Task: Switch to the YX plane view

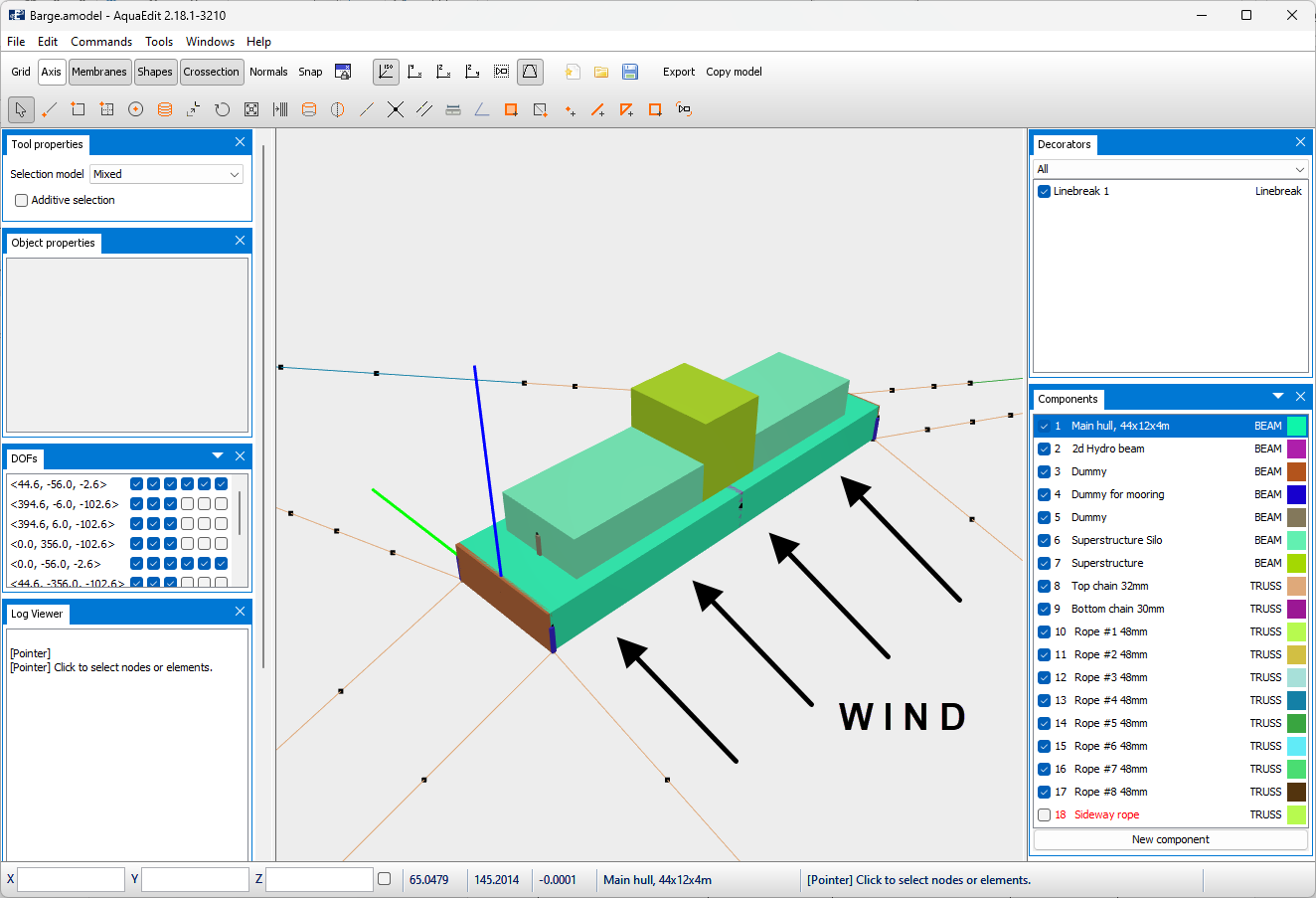Action: pyautogui.click(x=415, y=72)
